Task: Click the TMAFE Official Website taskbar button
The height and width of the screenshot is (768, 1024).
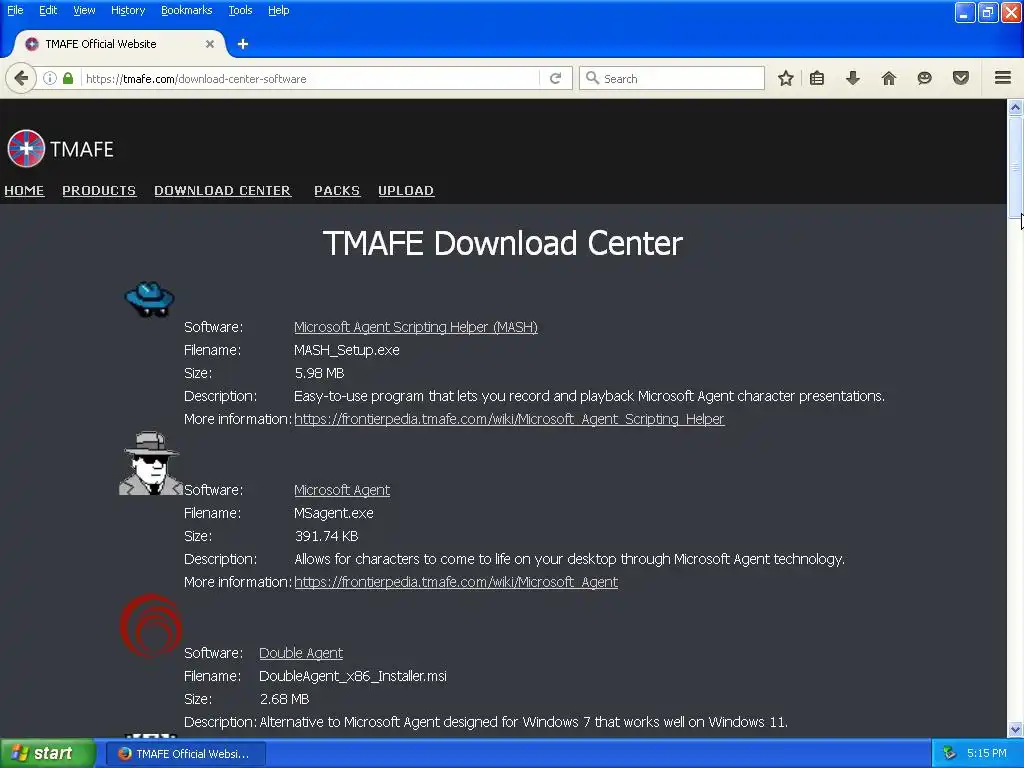Action: (186, 754)
